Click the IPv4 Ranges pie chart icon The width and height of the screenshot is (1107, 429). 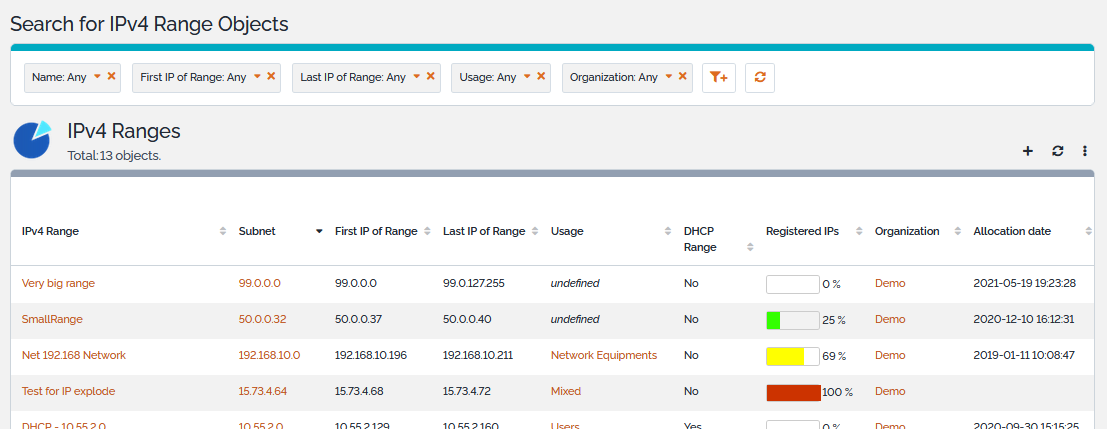coord(32,140)
